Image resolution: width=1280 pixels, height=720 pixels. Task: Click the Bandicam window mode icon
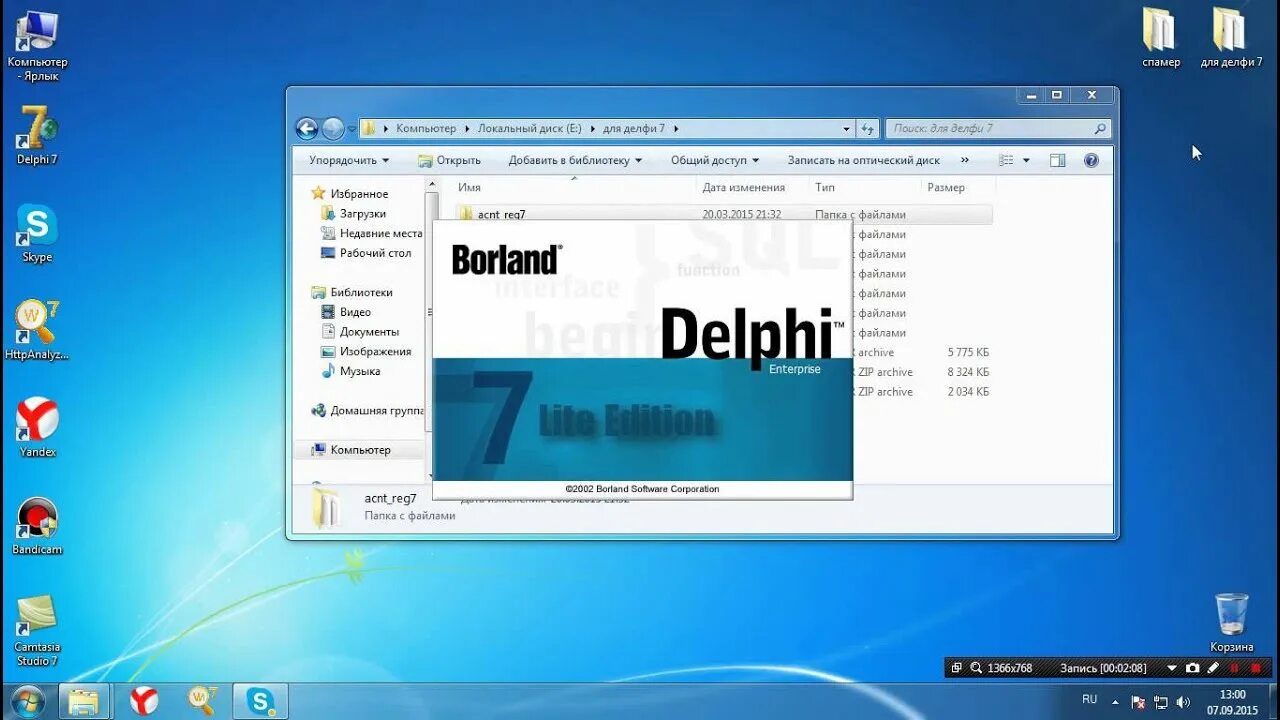(x=956, y=668)
